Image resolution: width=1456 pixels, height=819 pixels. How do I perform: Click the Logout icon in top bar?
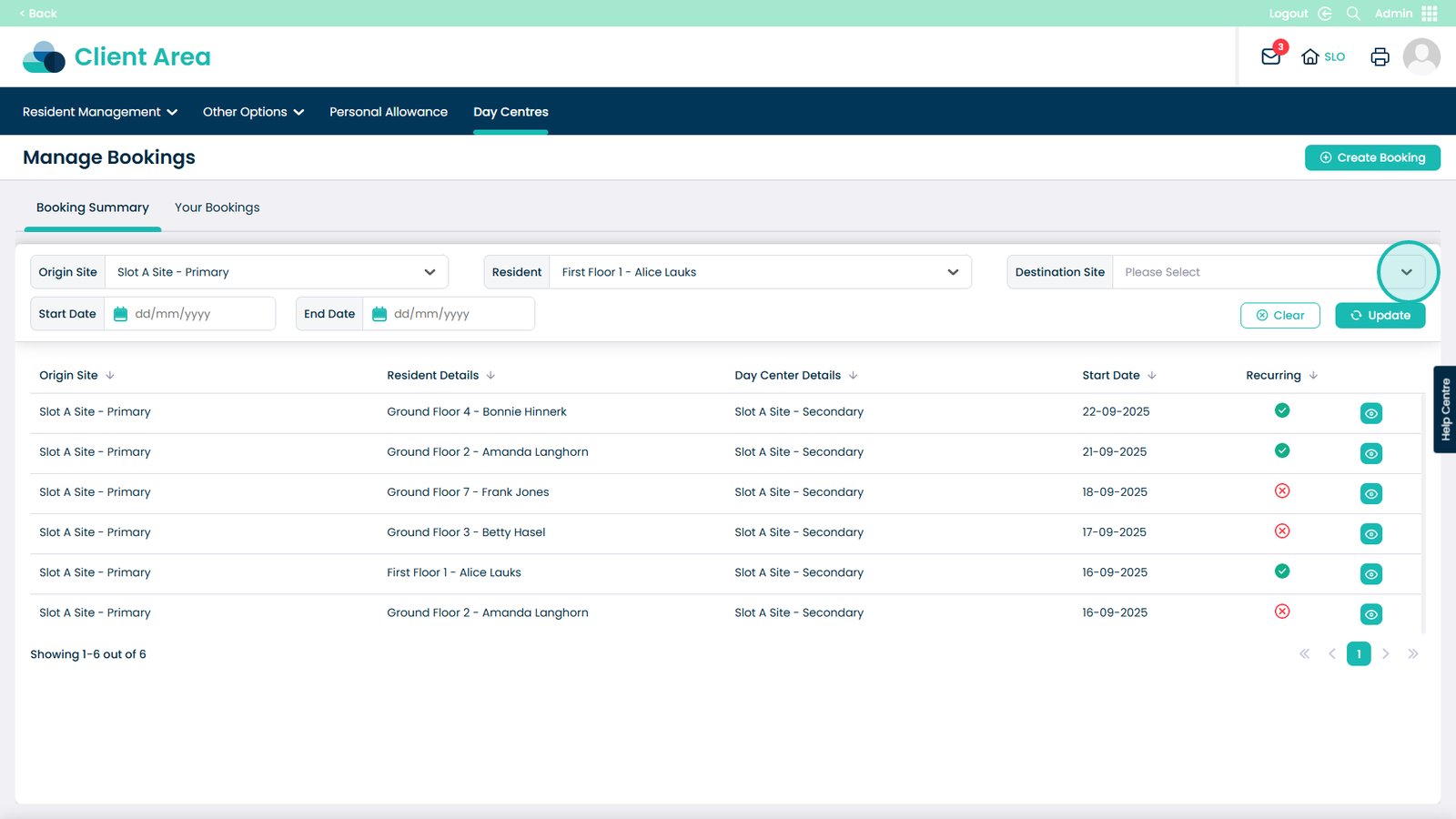(1325, 14)
